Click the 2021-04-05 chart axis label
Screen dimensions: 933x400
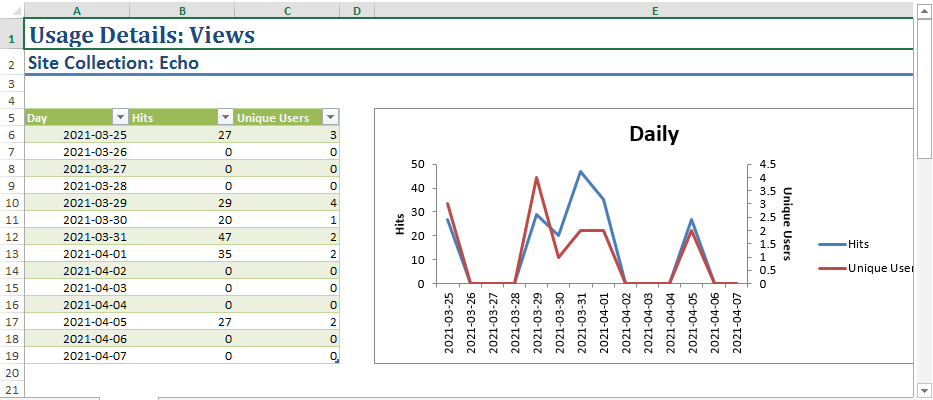pyautogui.click(x=691, y=321)
